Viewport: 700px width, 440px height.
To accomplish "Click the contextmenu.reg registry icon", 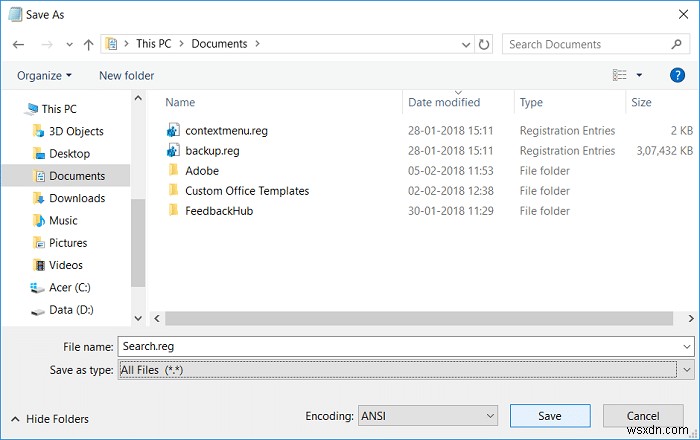I will point(173,130).
